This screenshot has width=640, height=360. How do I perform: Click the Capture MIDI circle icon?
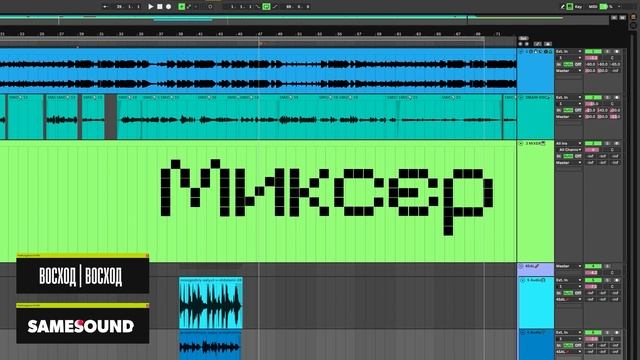coord(210,7)
